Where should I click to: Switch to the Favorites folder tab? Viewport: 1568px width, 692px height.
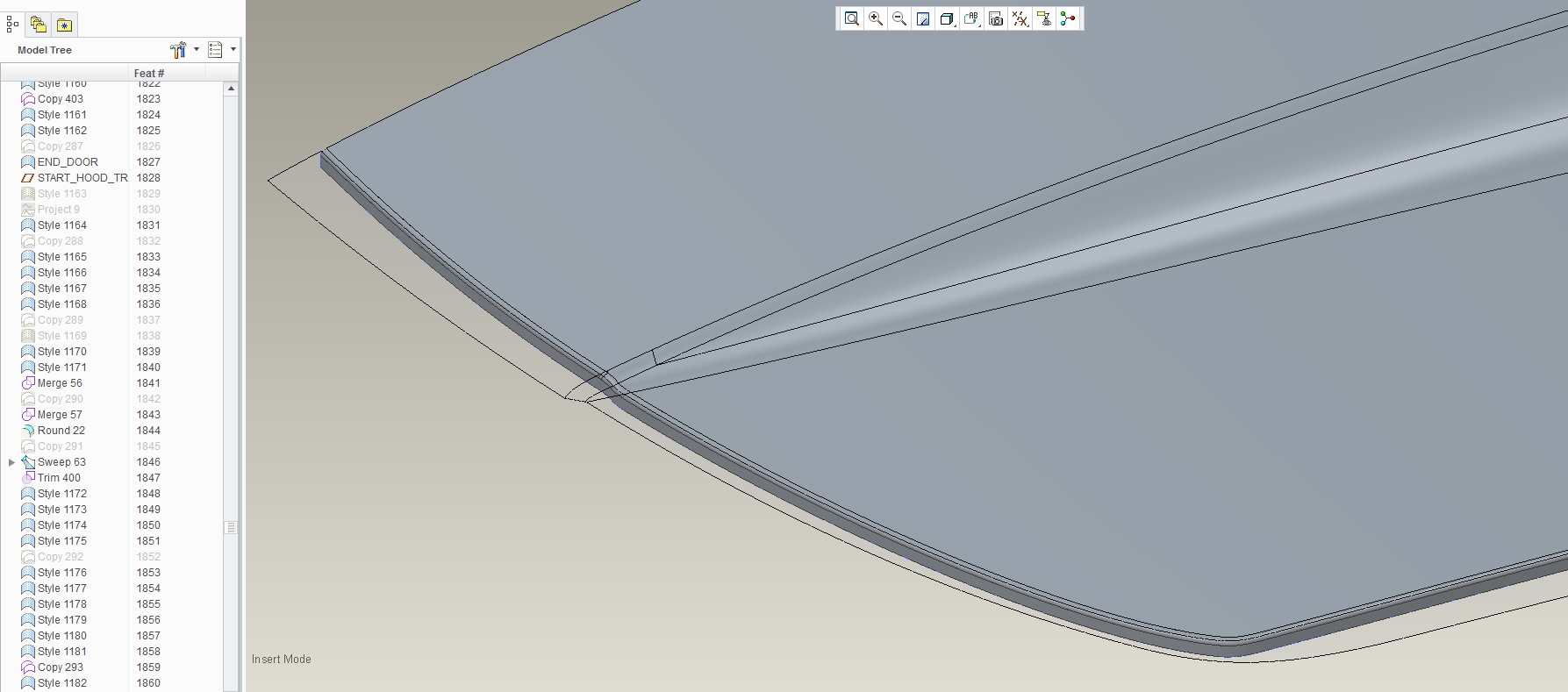coord(64,25)
